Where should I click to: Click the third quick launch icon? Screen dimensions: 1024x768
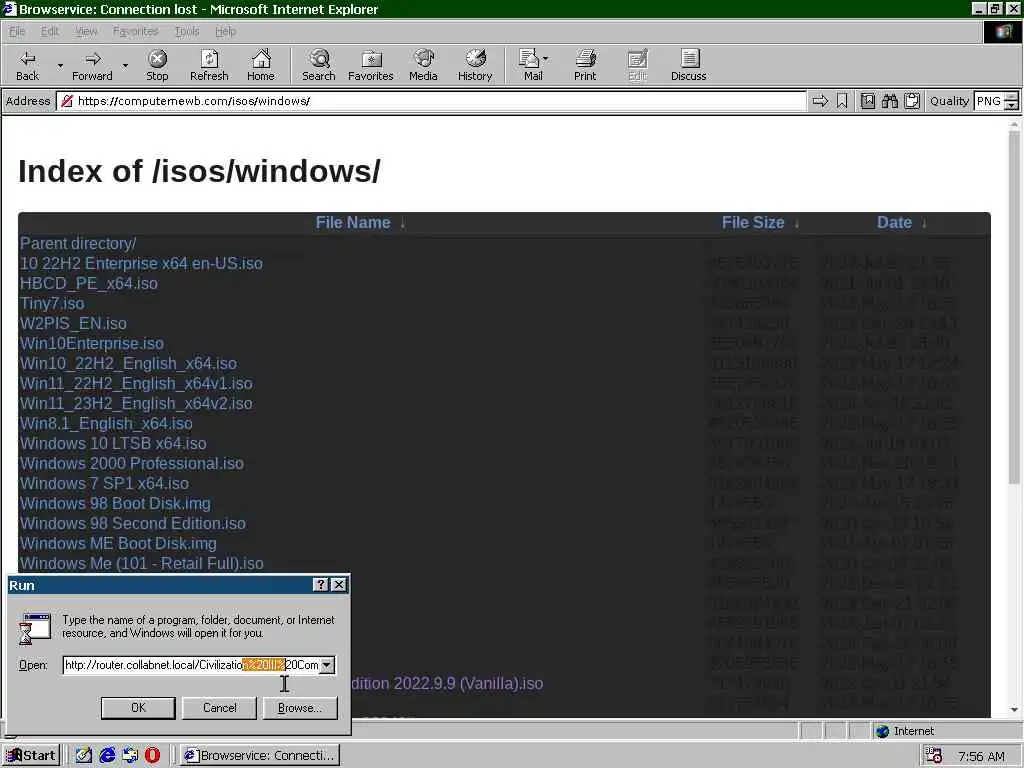(x=130, y=755)
